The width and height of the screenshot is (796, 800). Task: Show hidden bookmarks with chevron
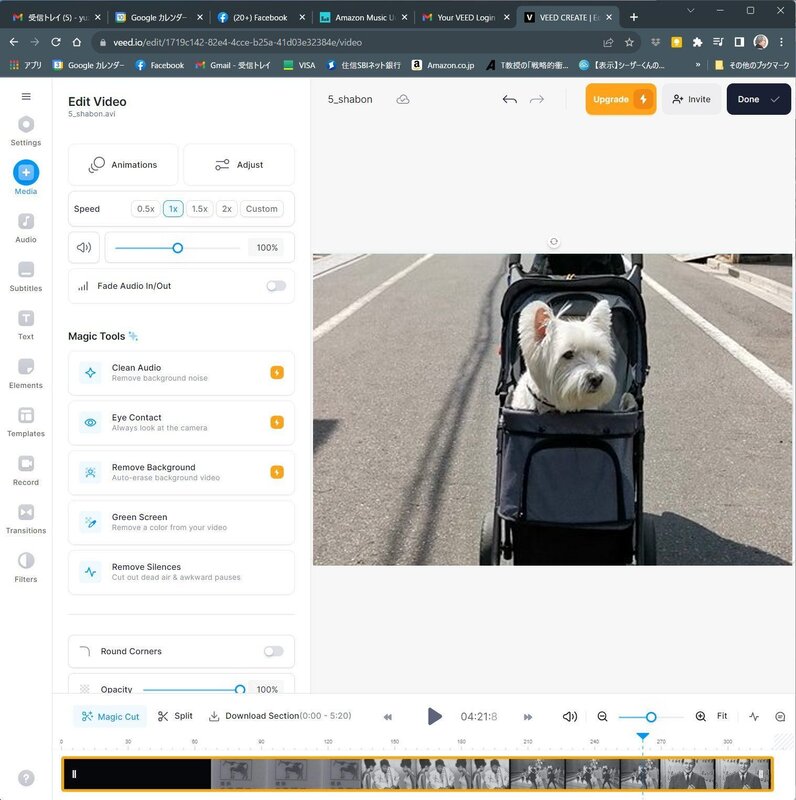(697, 65)
